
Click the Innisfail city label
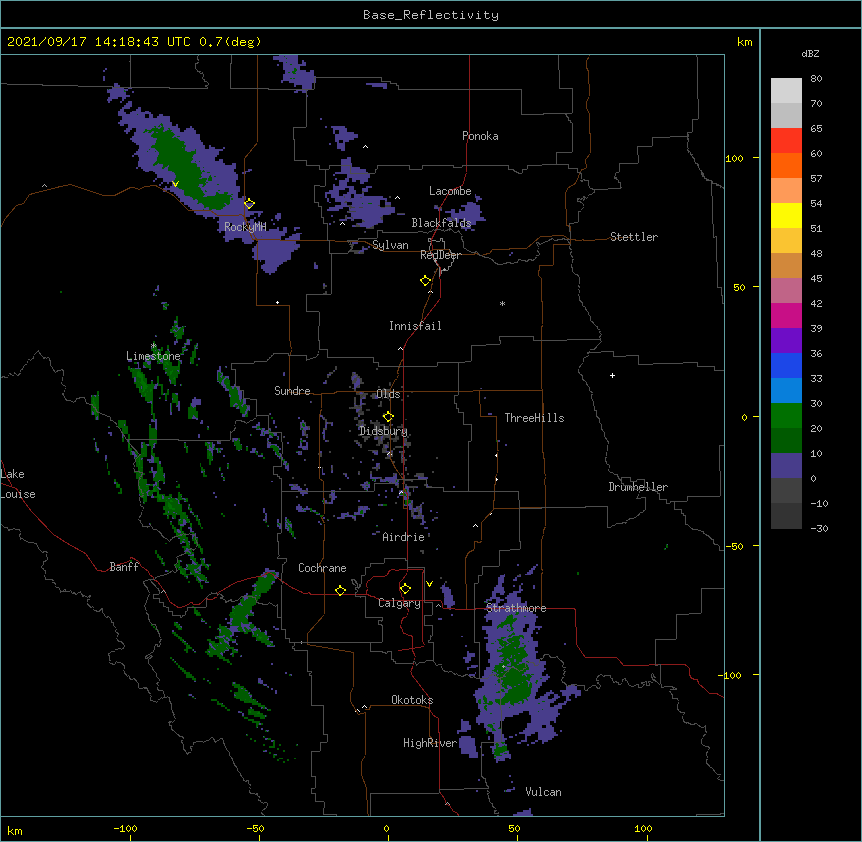click(x=415, y=326)
